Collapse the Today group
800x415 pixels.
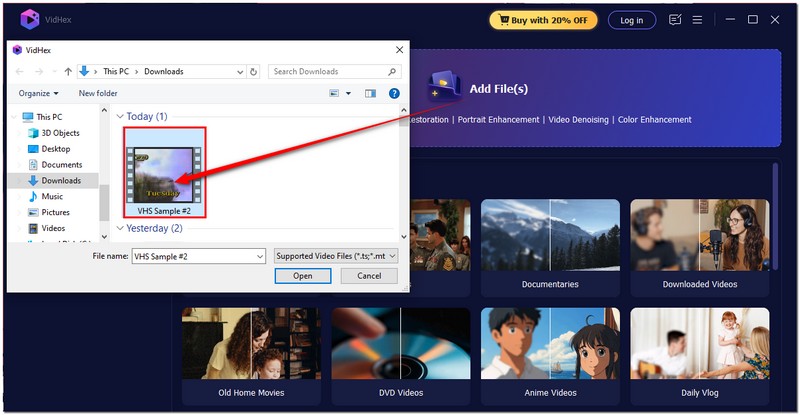pos(119,117)
